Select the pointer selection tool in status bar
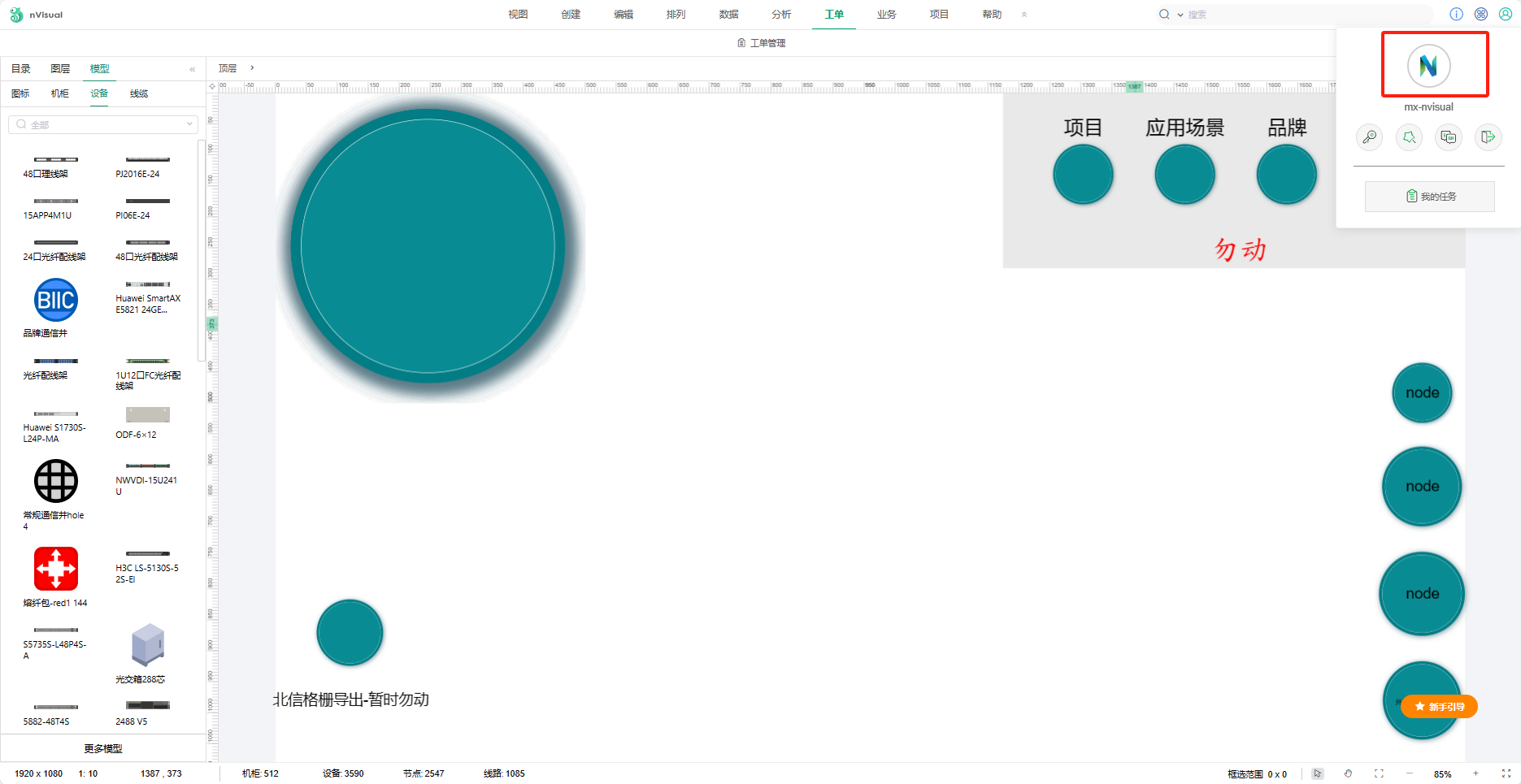 (x=1318, y=773)
